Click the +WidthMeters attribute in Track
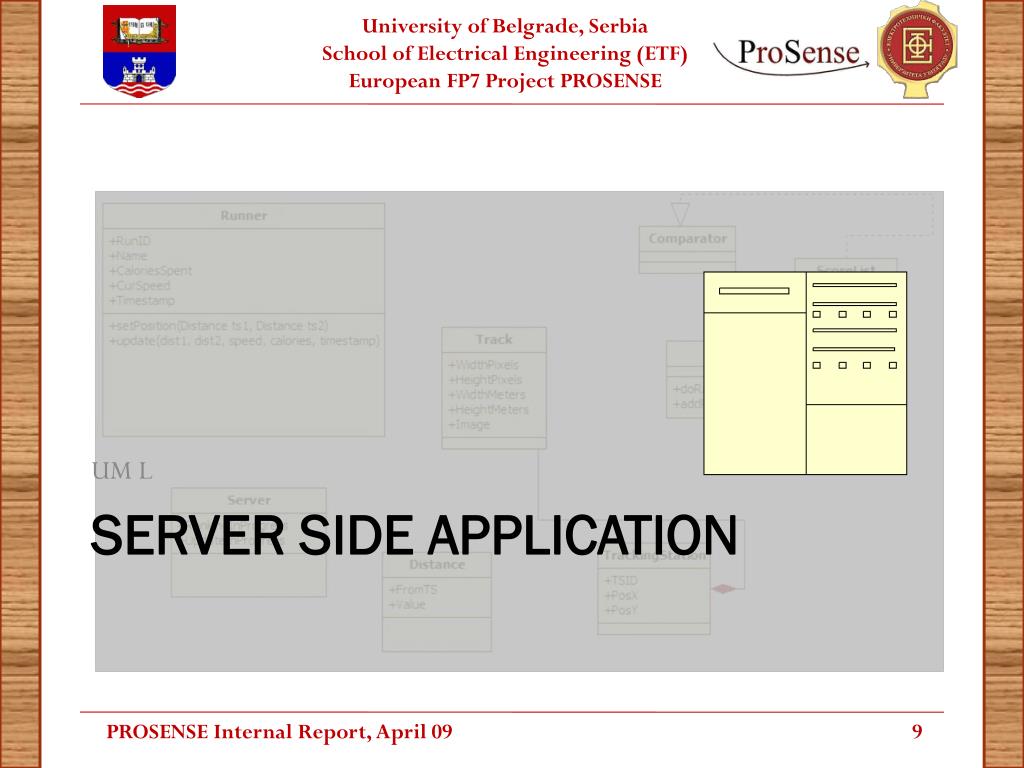Screen dimensions: 1024x768 (487, 395)
